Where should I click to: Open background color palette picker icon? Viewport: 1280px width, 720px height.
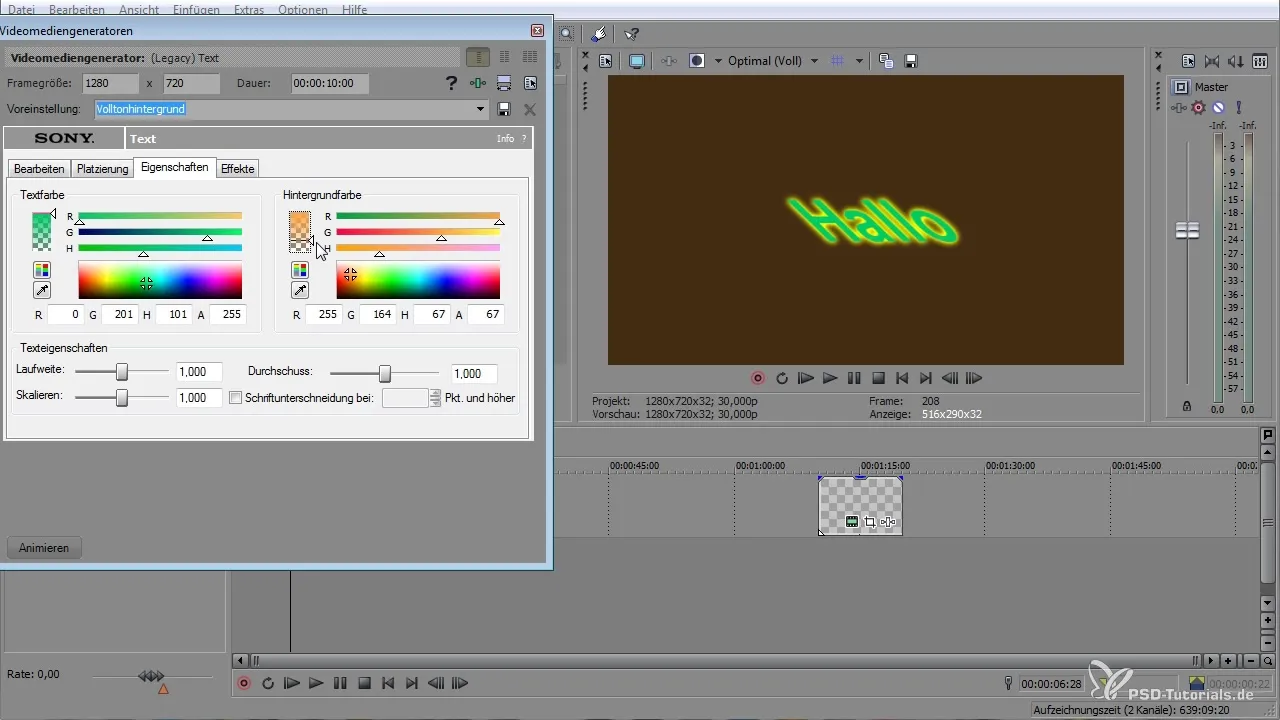pos(300,270)
